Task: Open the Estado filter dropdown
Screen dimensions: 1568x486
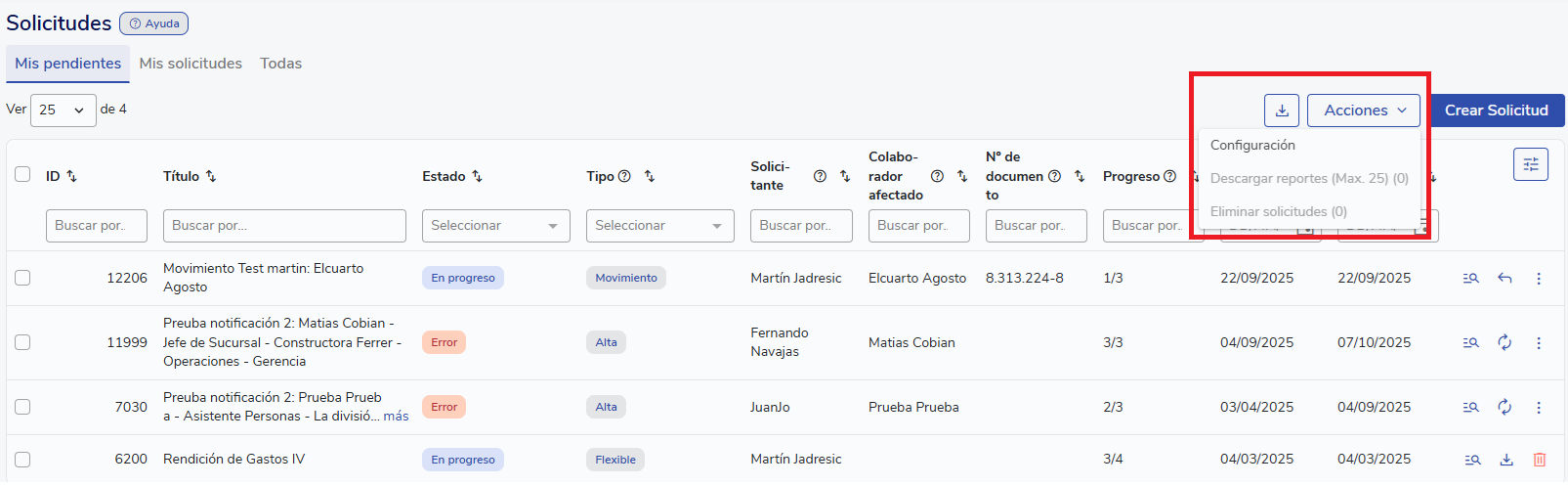Action: [495, 226]
